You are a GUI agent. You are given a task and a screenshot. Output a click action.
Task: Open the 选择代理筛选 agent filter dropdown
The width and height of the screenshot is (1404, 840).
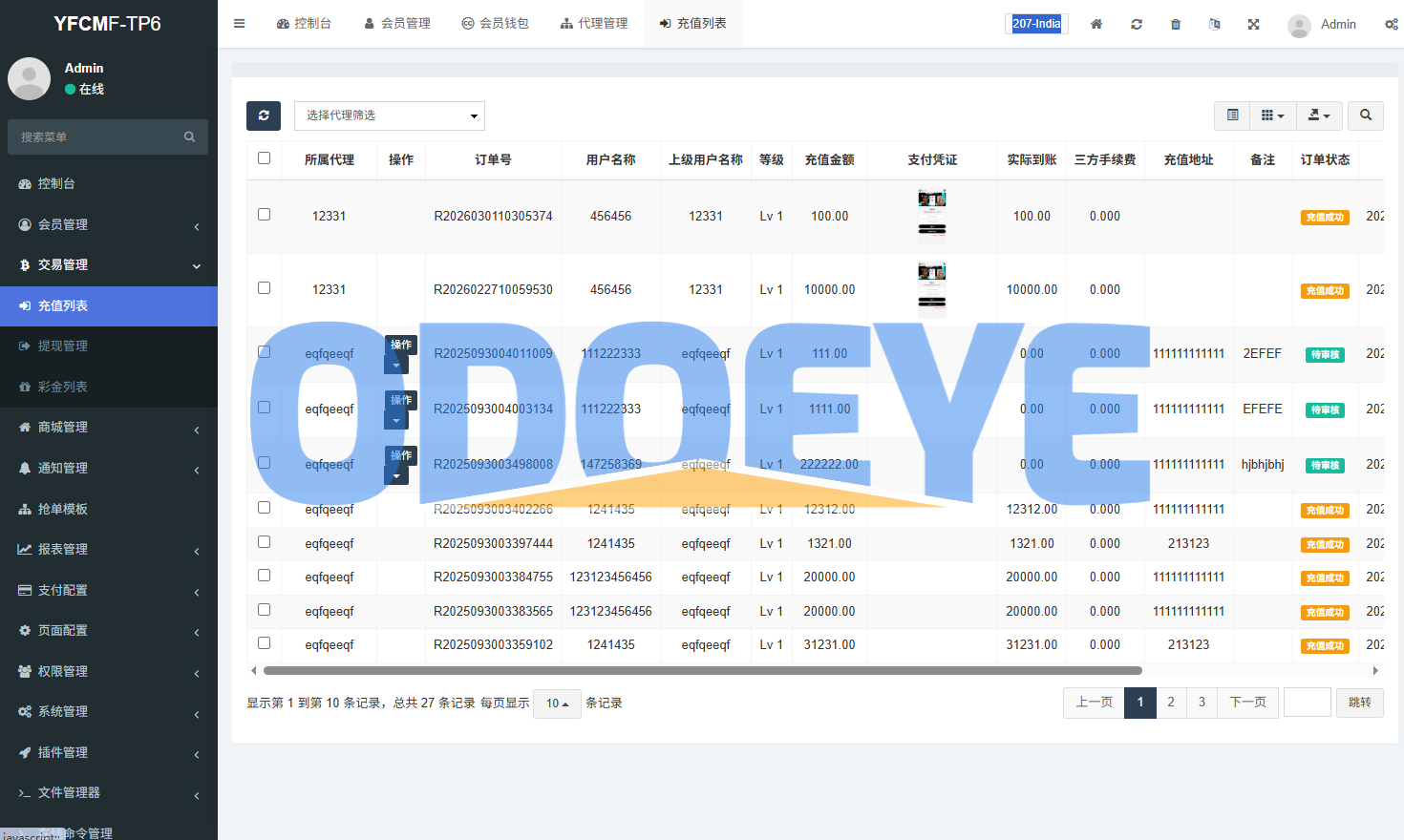coord(390,115)
